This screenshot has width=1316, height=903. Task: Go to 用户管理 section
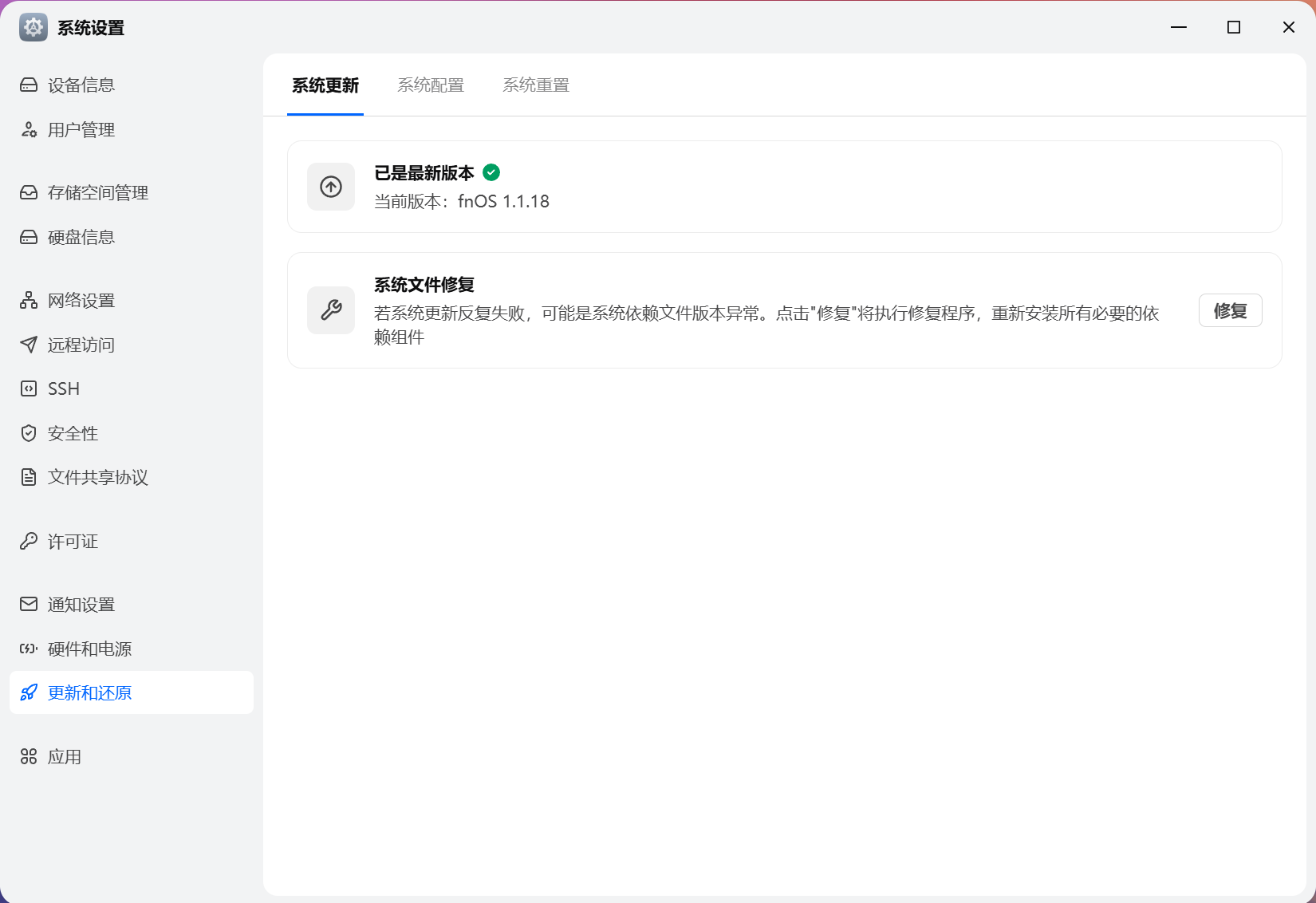pyautogui.click(x=132, y=129)
